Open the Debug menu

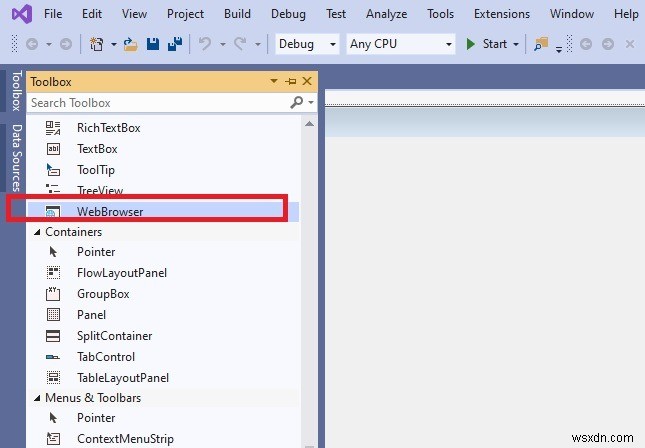tap(288, 14)
